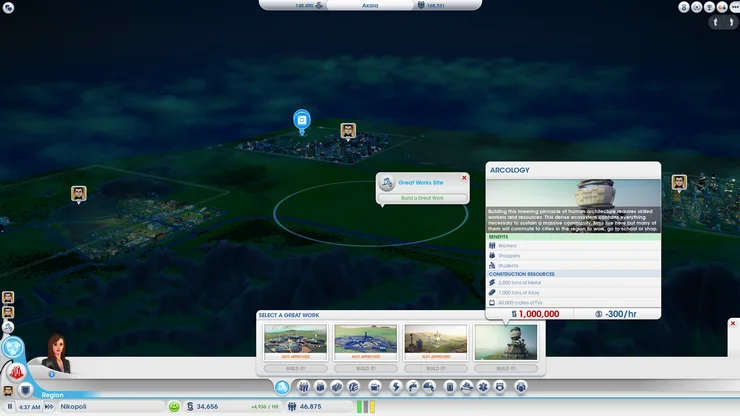Rotate camera right with arrow control
The image size is (740, 416).
click(732, 22)
